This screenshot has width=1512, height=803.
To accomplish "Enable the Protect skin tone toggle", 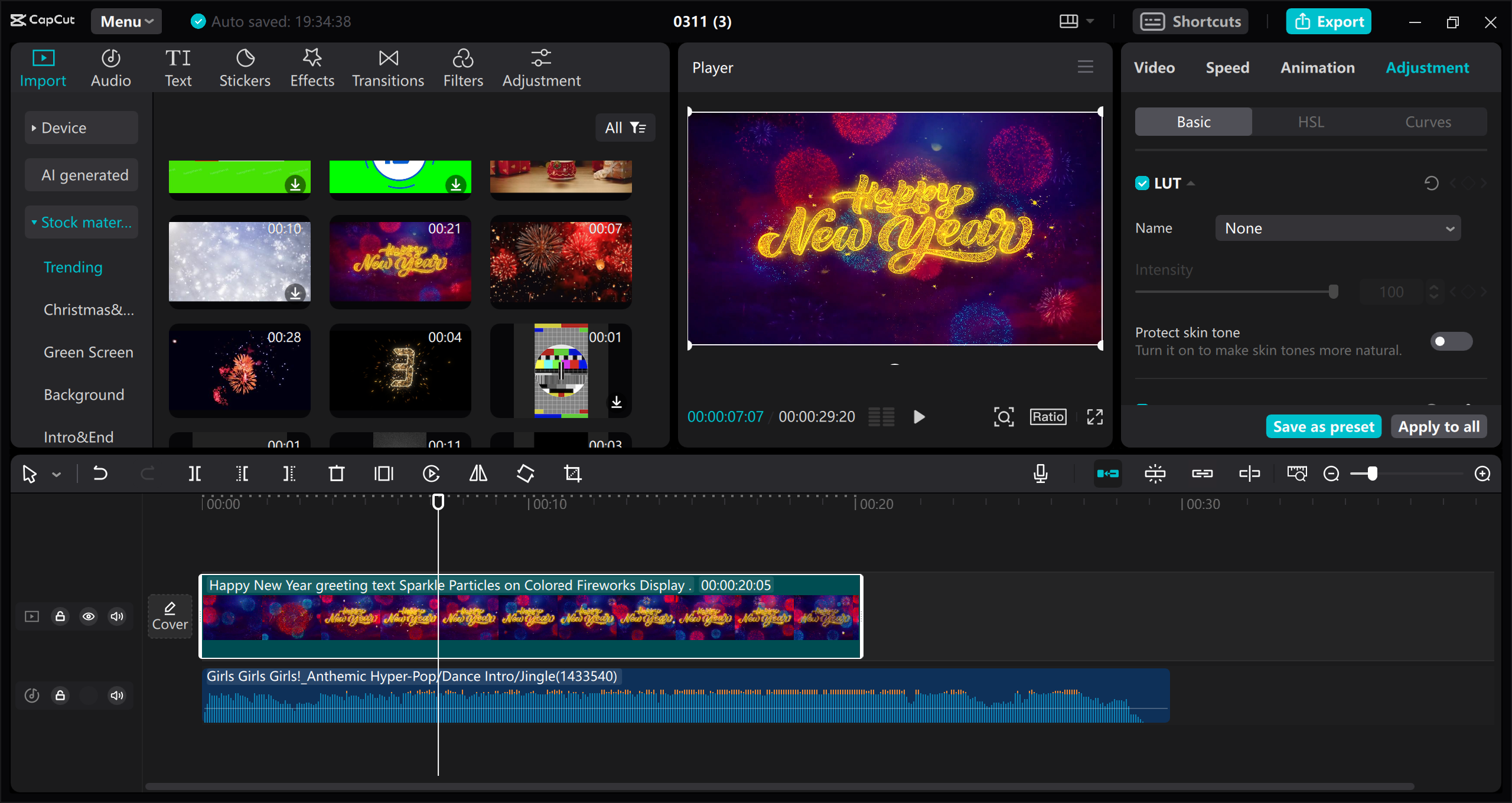I will (1451, 341).
